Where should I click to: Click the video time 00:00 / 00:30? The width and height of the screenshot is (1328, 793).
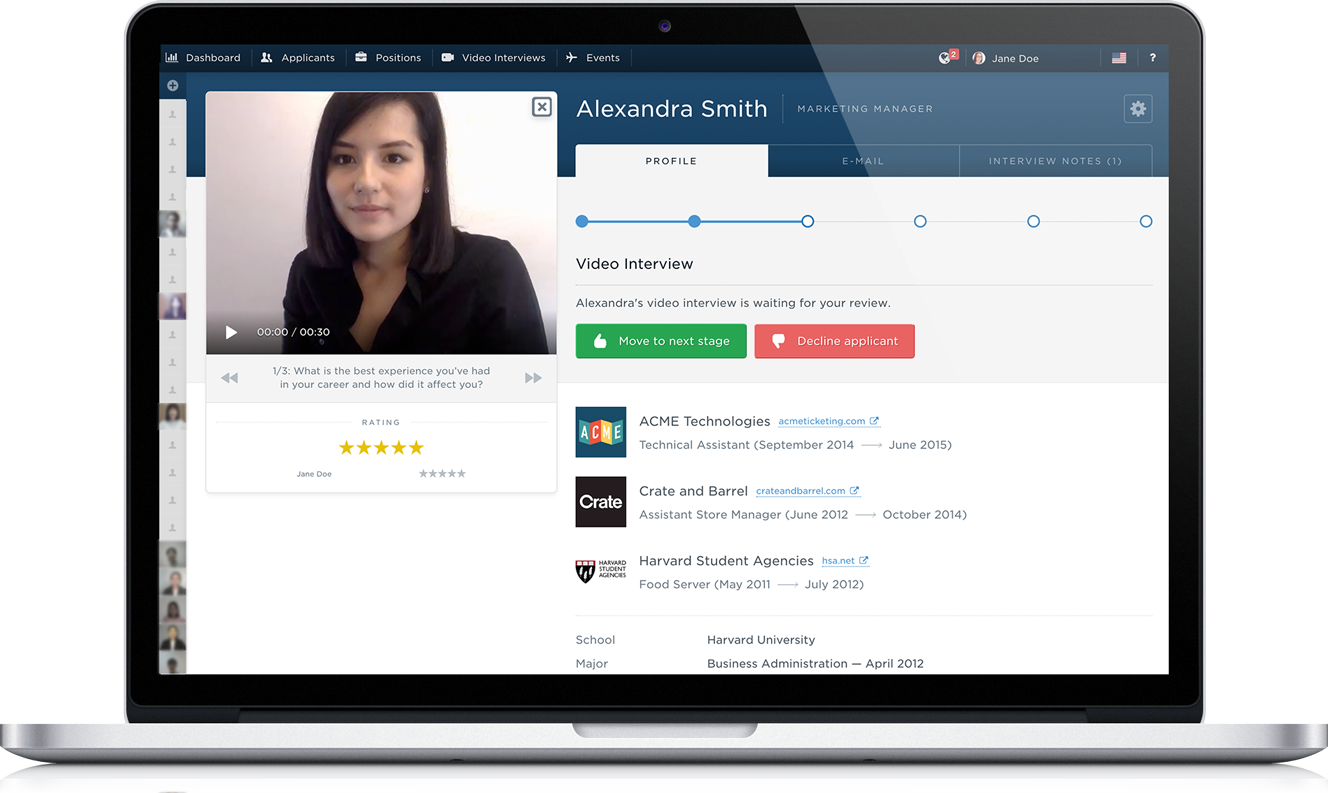[x=293, y=332]
